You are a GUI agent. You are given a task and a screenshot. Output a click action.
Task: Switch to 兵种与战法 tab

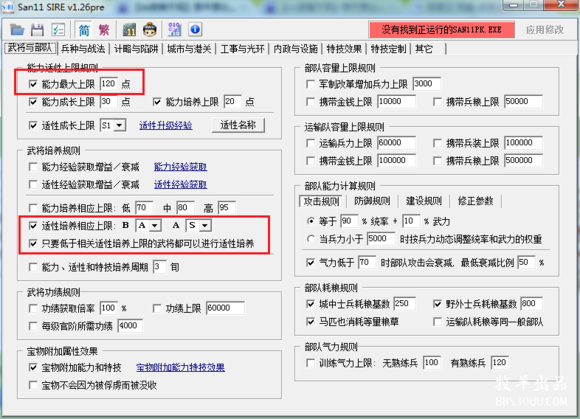(x=83, y=49)
